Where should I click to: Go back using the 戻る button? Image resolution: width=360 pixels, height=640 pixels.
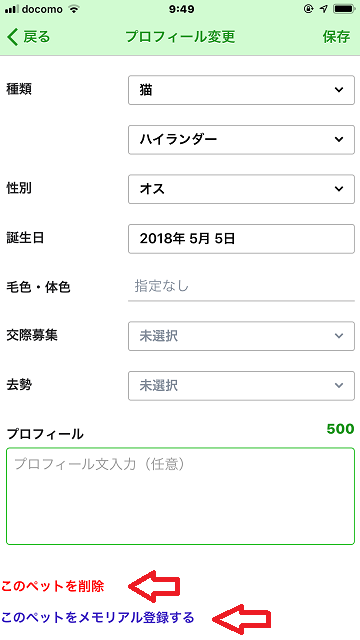tap(29, 37)
